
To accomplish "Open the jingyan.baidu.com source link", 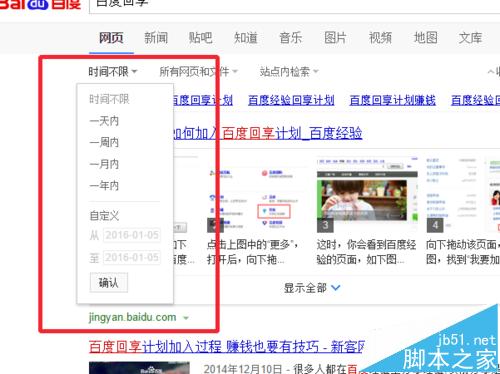I will pos(132,317).
